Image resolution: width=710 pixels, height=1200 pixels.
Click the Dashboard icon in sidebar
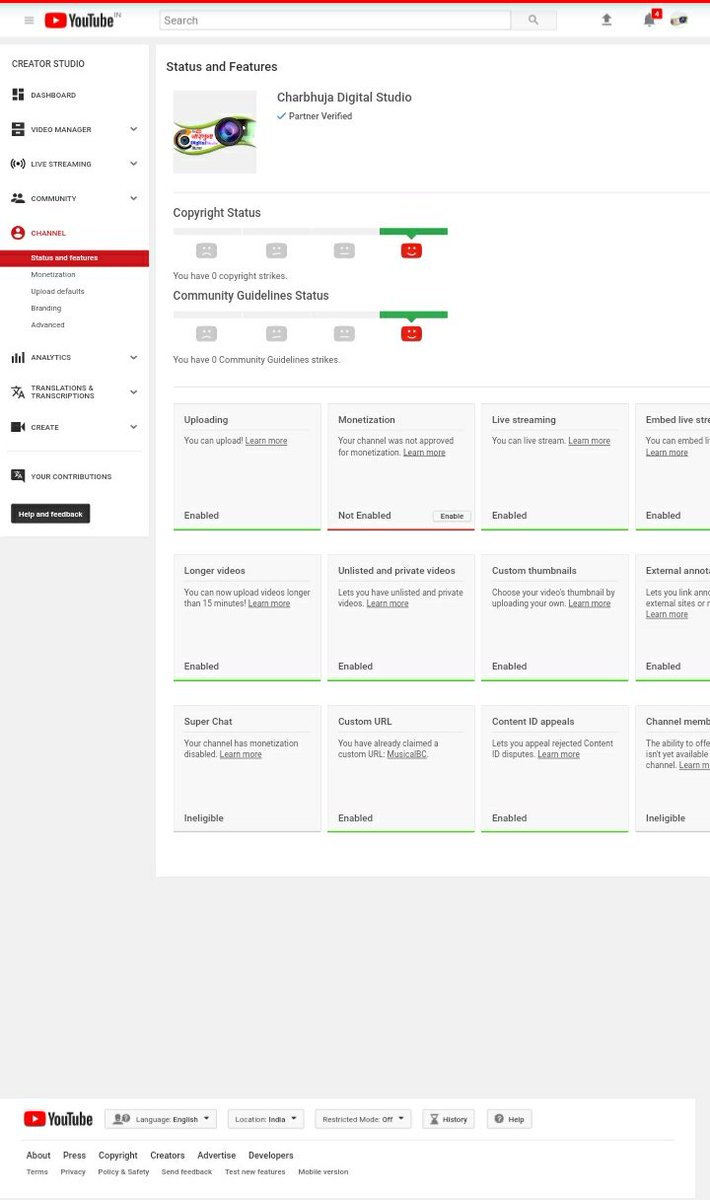click(x=17, y=95)
